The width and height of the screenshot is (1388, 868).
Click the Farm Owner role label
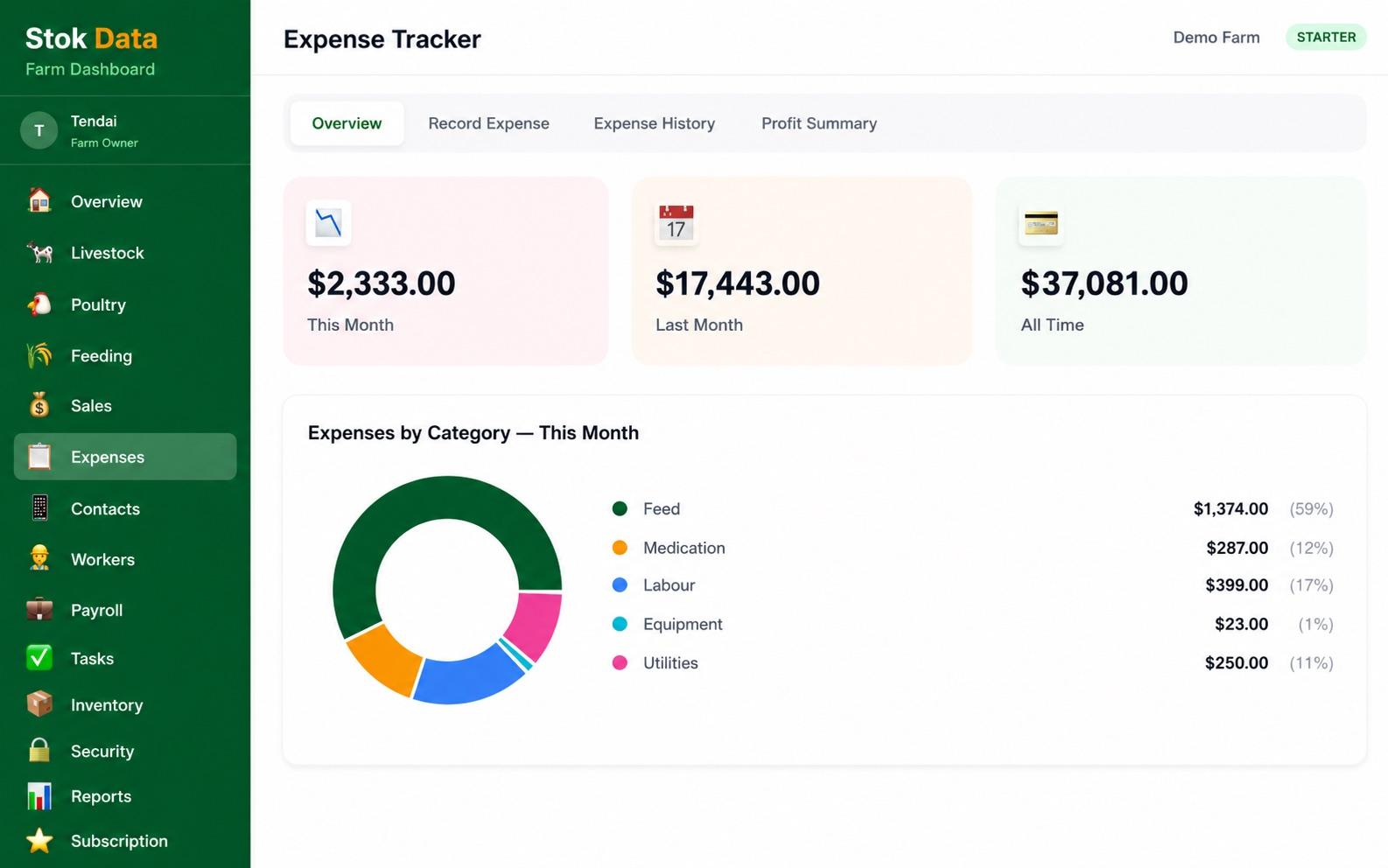[104, 143]
